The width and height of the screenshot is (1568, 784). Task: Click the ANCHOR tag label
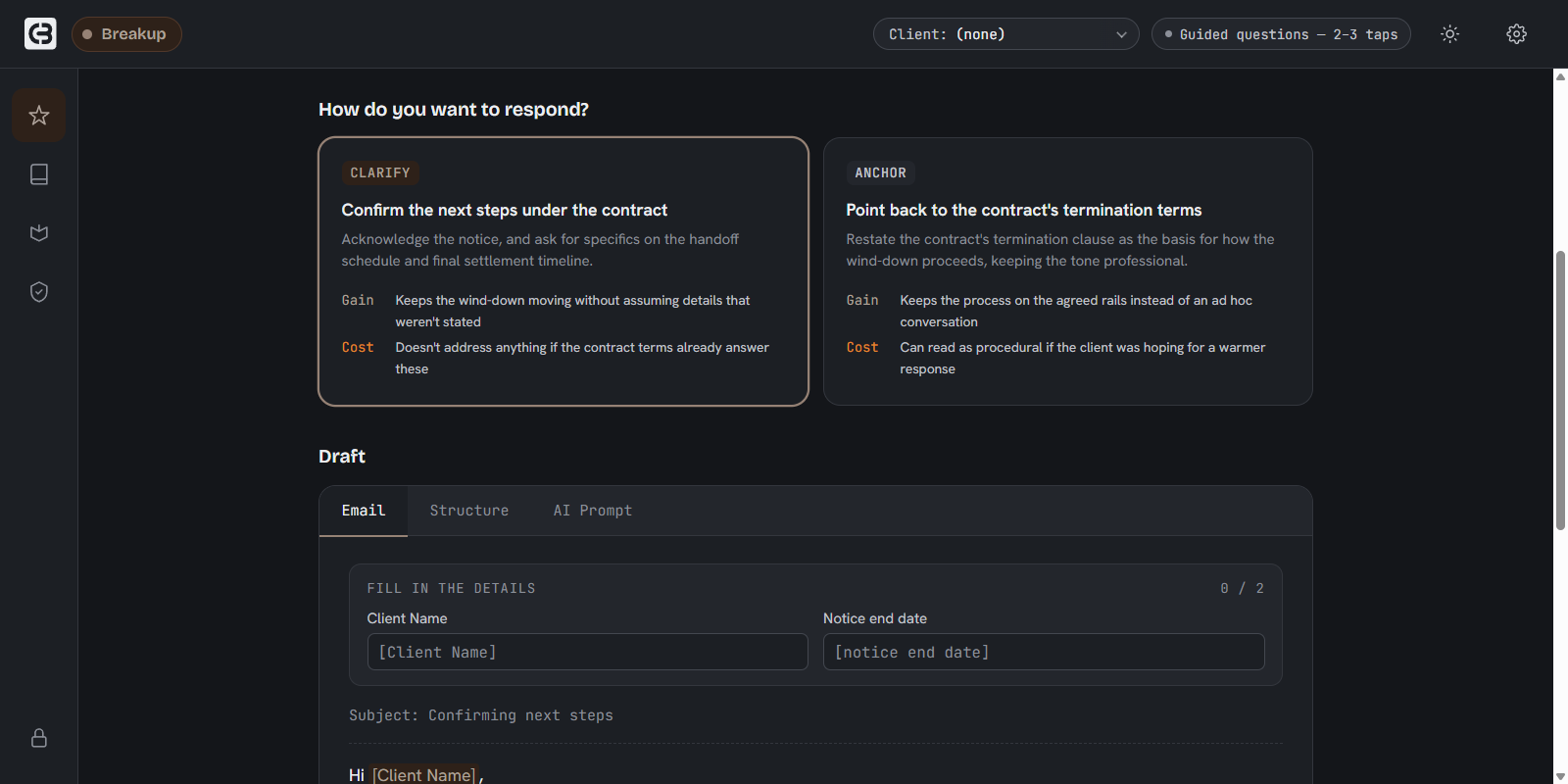coord(881,172)
